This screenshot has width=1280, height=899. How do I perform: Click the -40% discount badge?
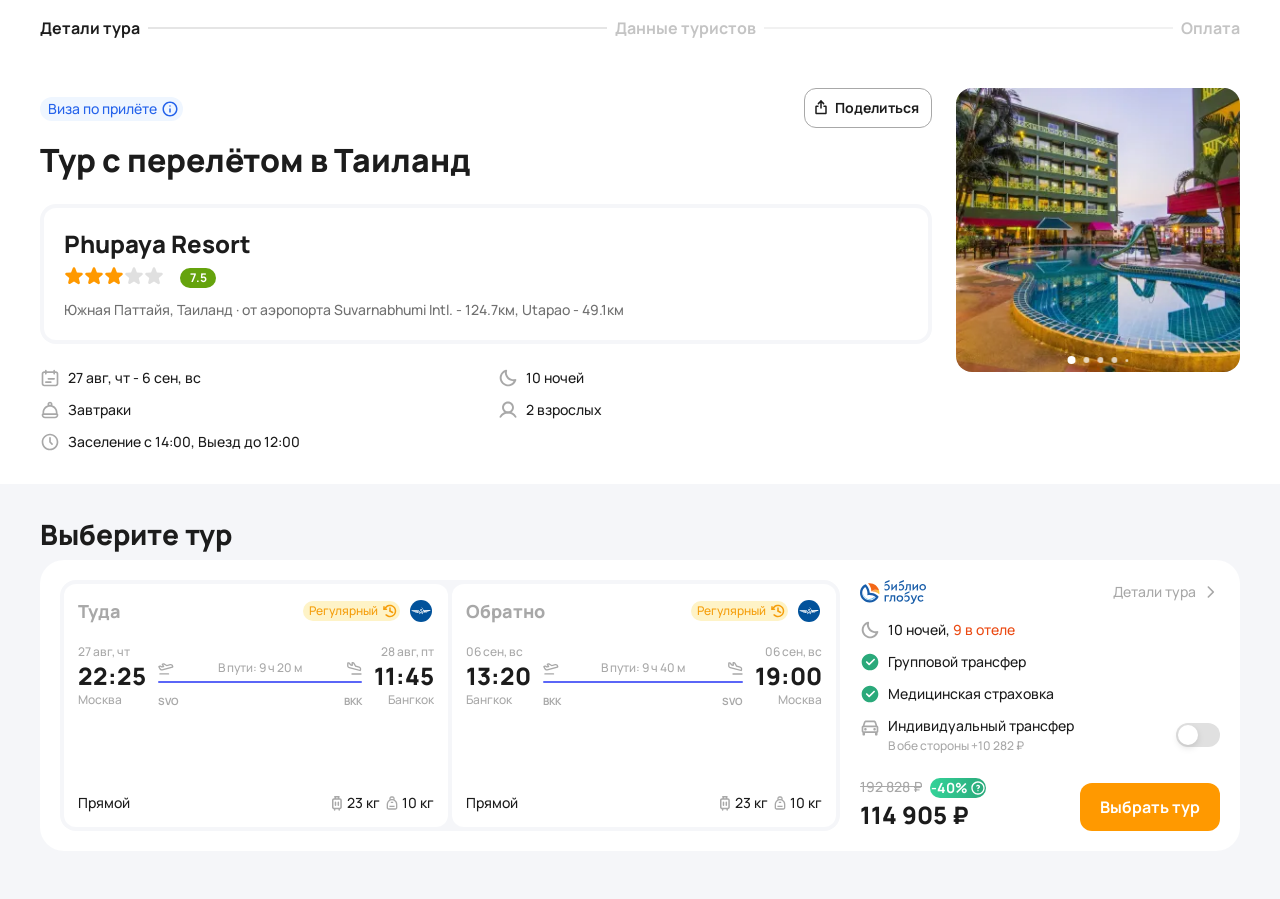[x=958, y=788]
